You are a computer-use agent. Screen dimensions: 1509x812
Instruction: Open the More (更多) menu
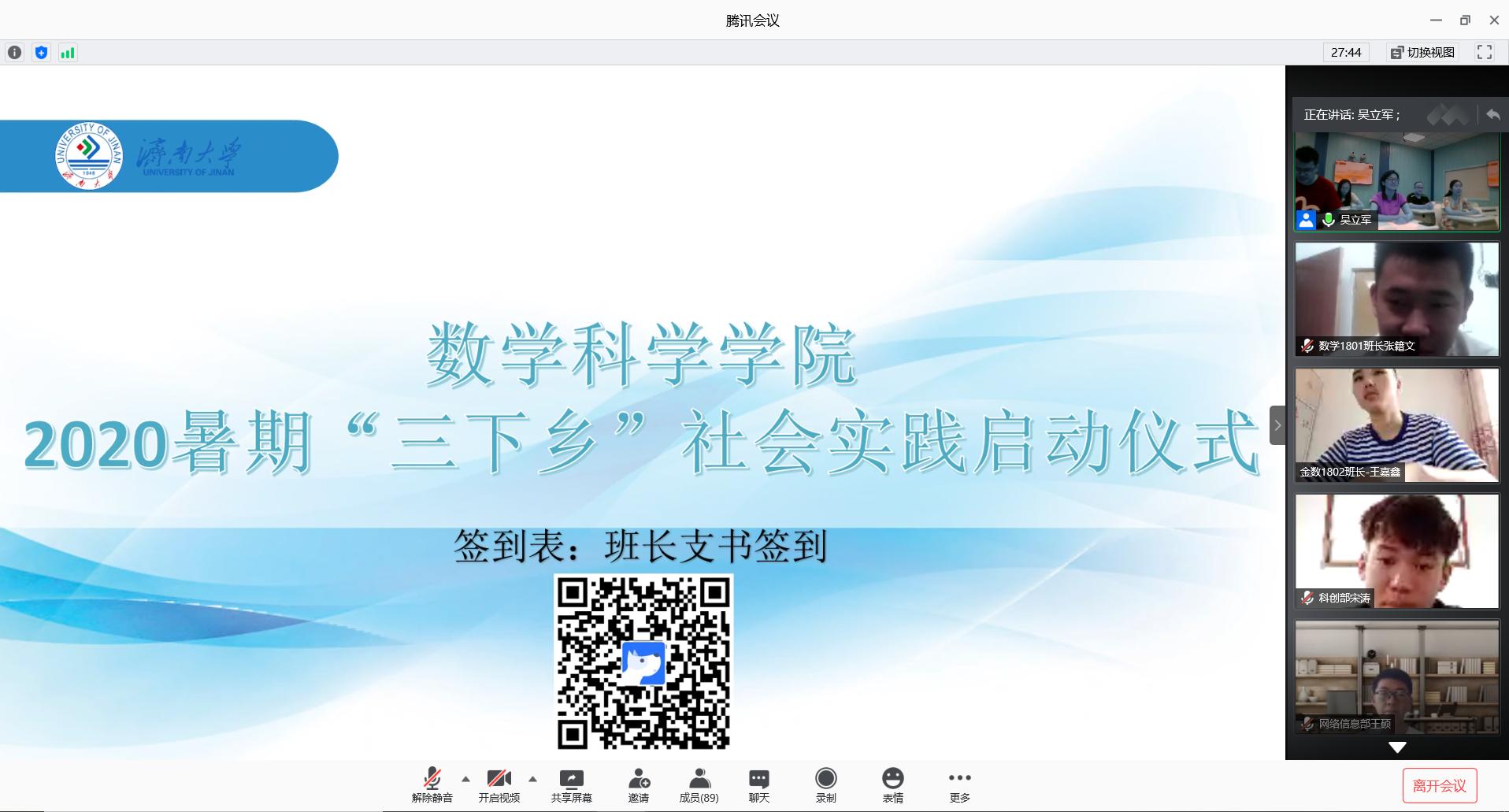959,785
